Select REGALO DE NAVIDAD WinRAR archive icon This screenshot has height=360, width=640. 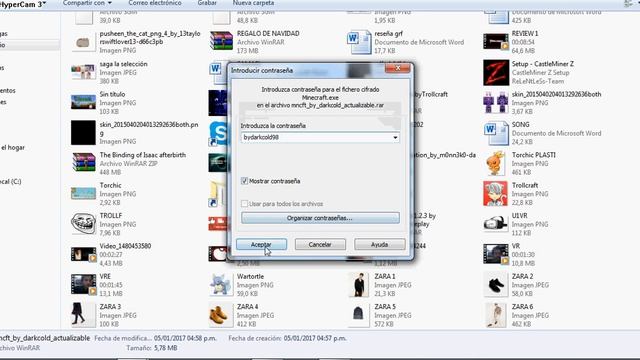pyautogui.click(x=221, y=41)
